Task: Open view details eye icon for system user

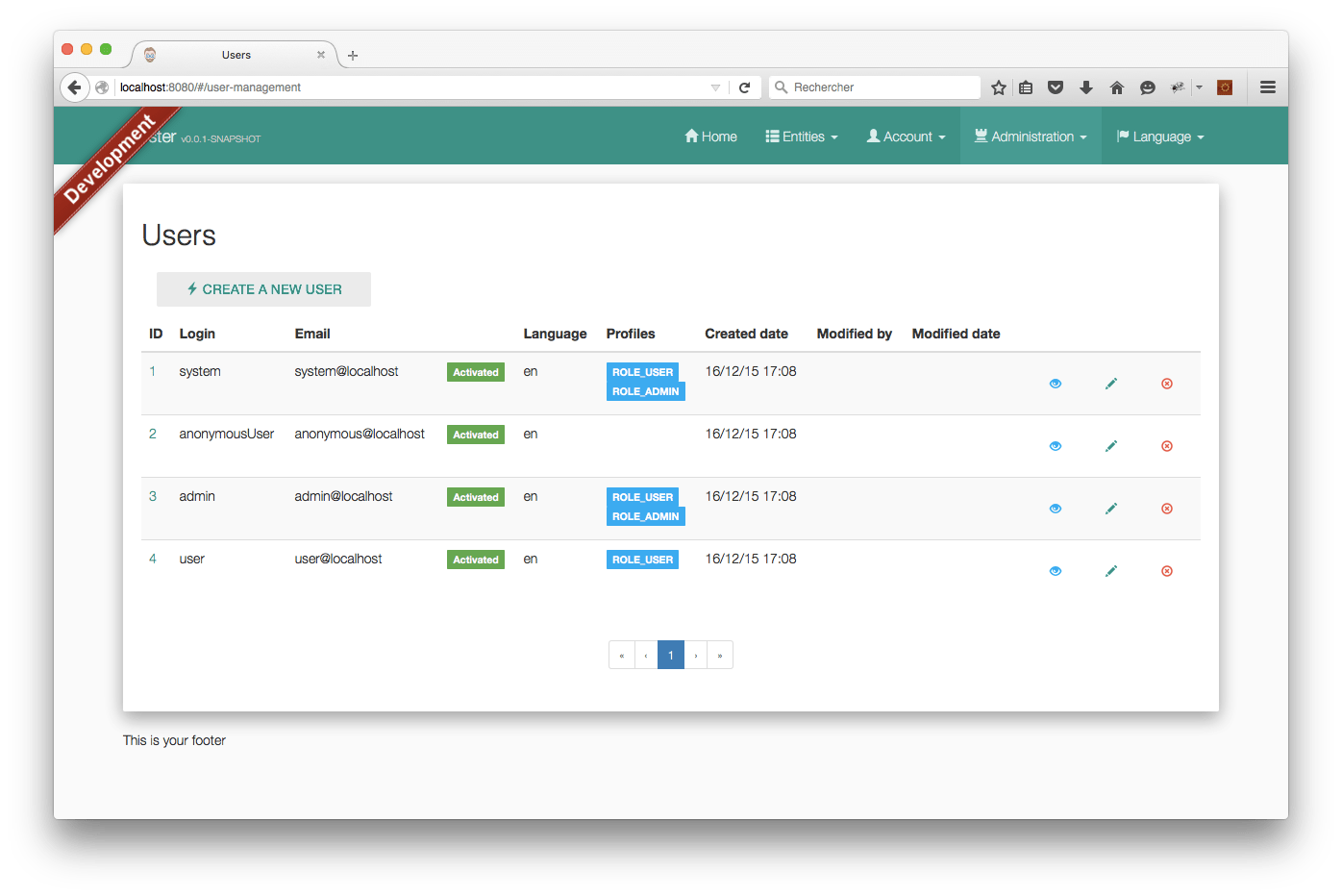Action: pyautogui.click(x=1056, y=383)
